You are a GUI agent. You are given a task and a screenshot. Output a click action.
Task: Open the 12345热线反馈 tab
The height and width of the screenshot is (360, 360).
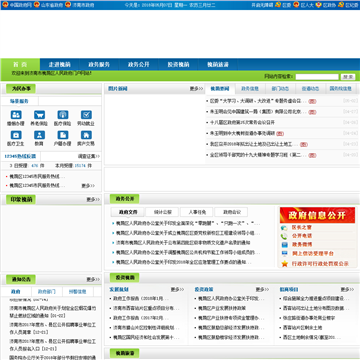coord(20,156)
